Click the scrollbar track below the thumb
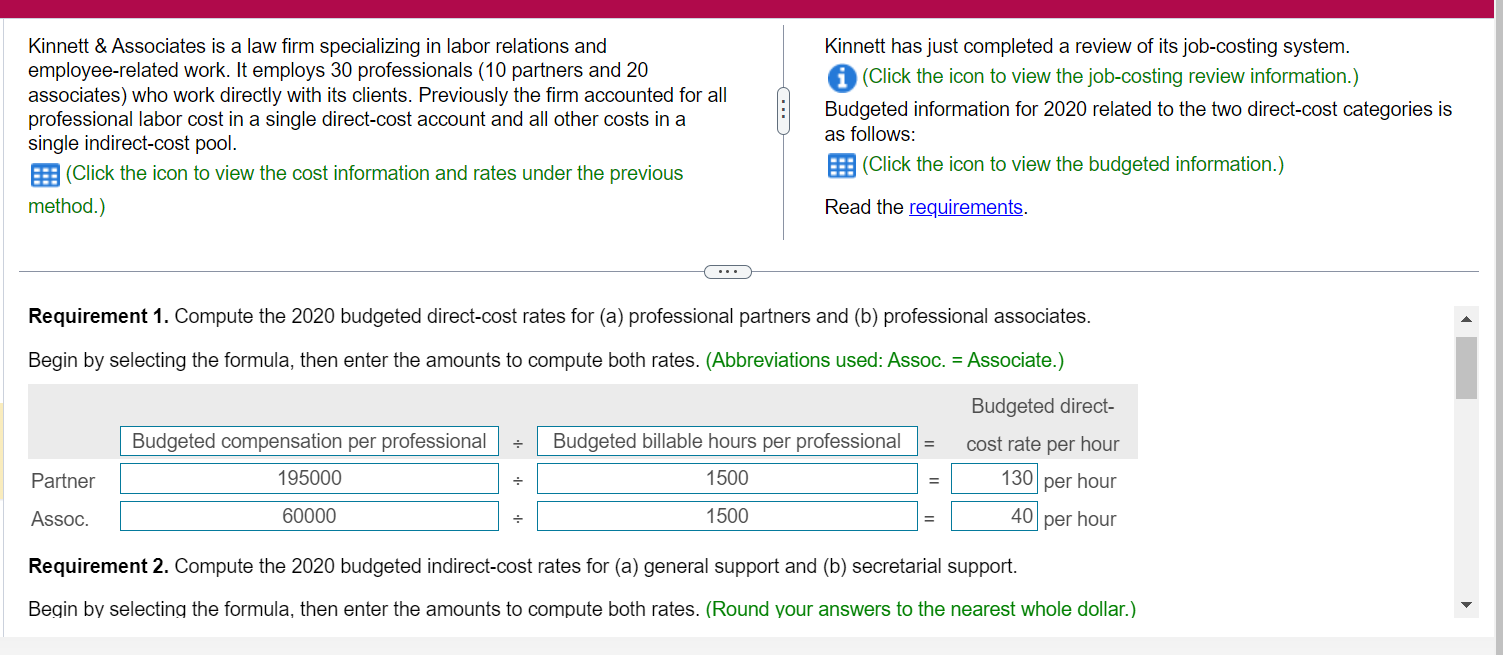This screenshot has height=655, width=1503. [x=1466, y=500]
